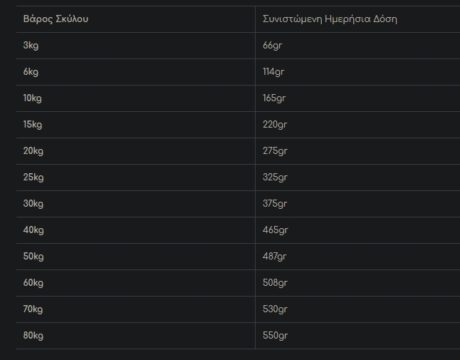Click the 114gr dose cell
The height and width of the screenshot is (360, 460).
273,72
